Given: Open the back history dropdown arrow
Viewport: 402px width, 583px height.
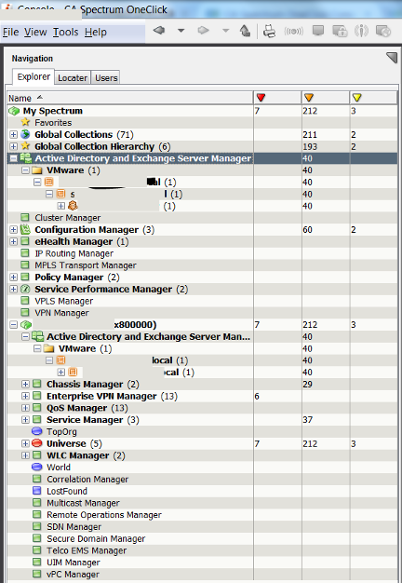Looking at the screenshot, I should click(x=181, y=30).
